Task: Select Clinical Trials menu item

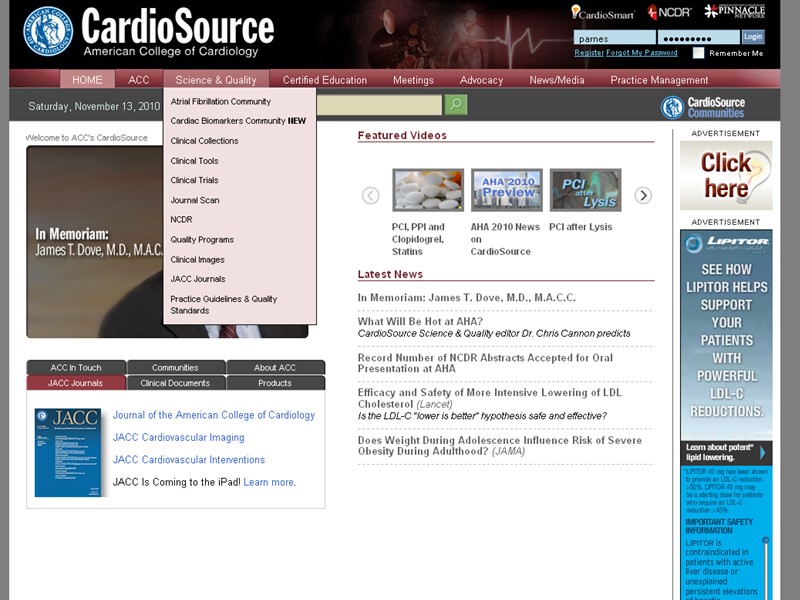Action: click(194, 180)
